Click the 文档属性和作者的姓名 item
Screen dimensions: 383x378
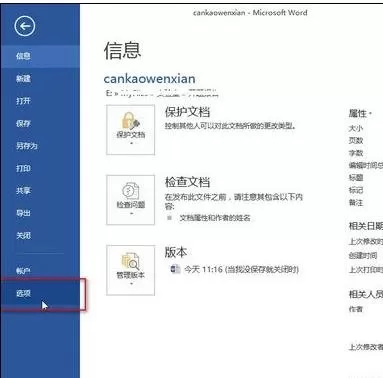[x=215, y=218]
